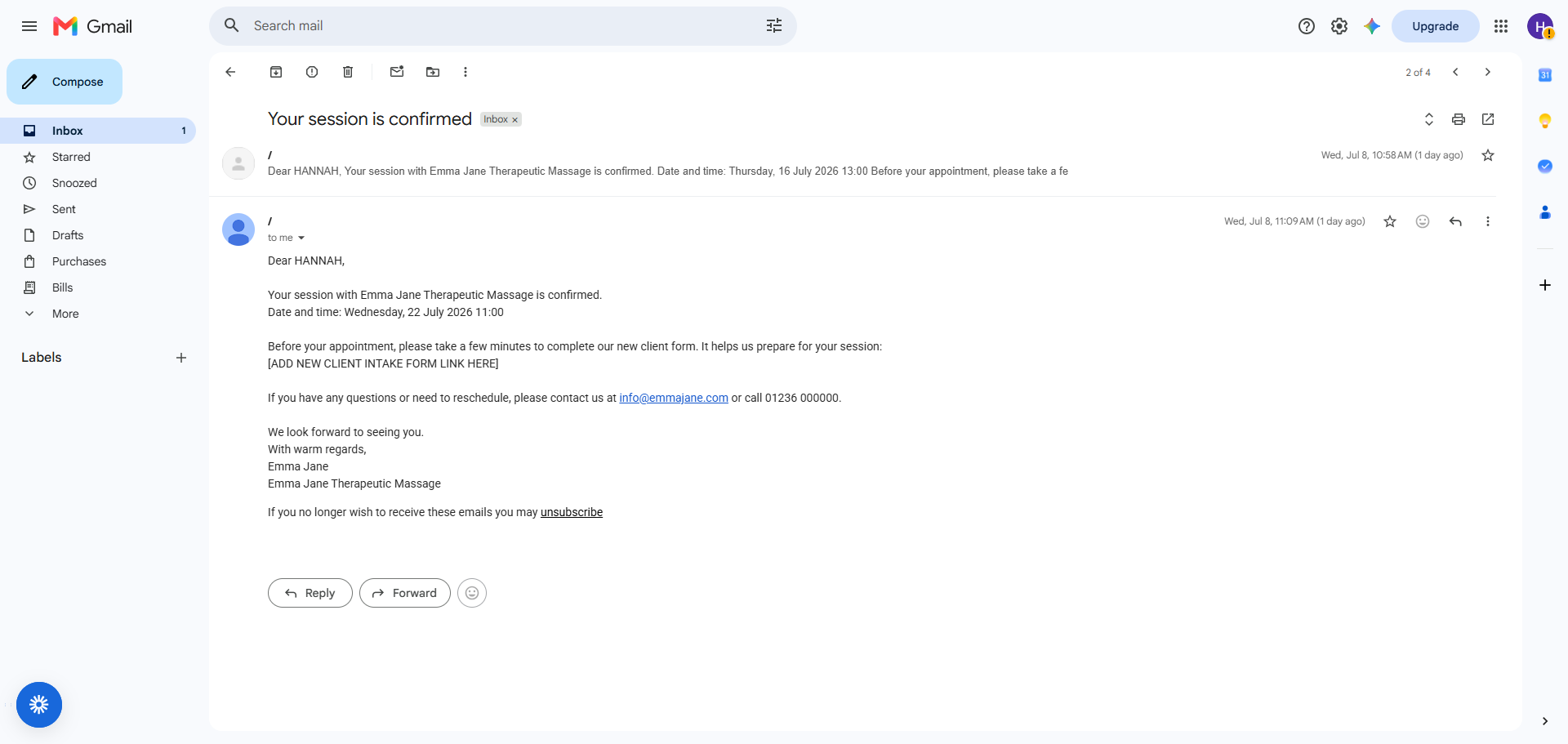This screenshot has width=1568, height=744.
Task: Open Settings gear icon
Action: pos(1339,26)
